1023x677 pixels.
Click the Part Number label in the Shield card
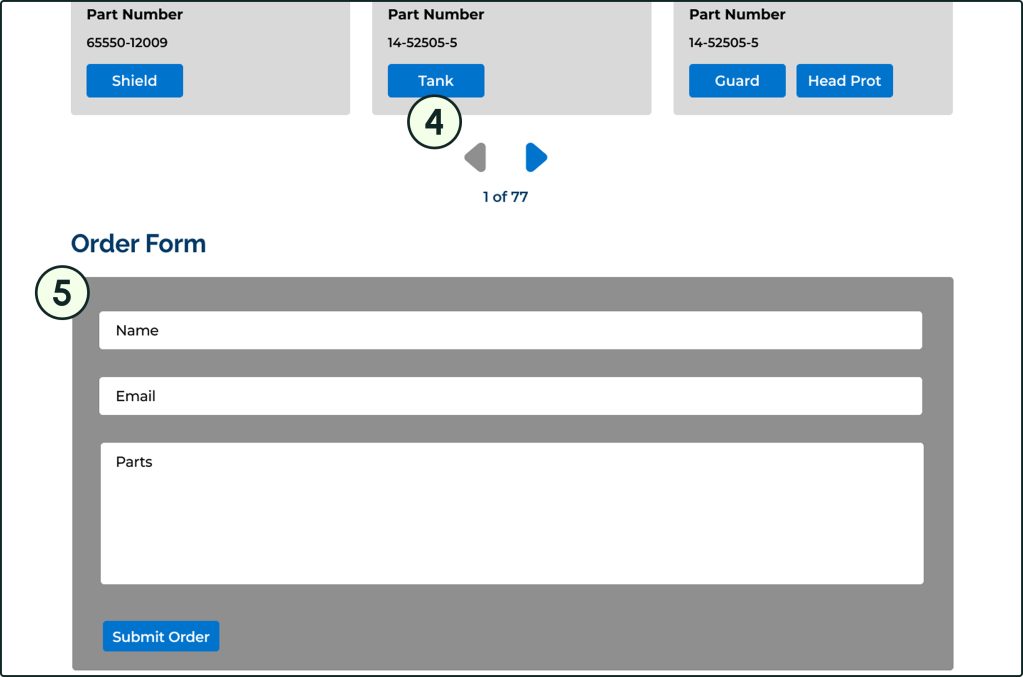click(x=135, y=15)
